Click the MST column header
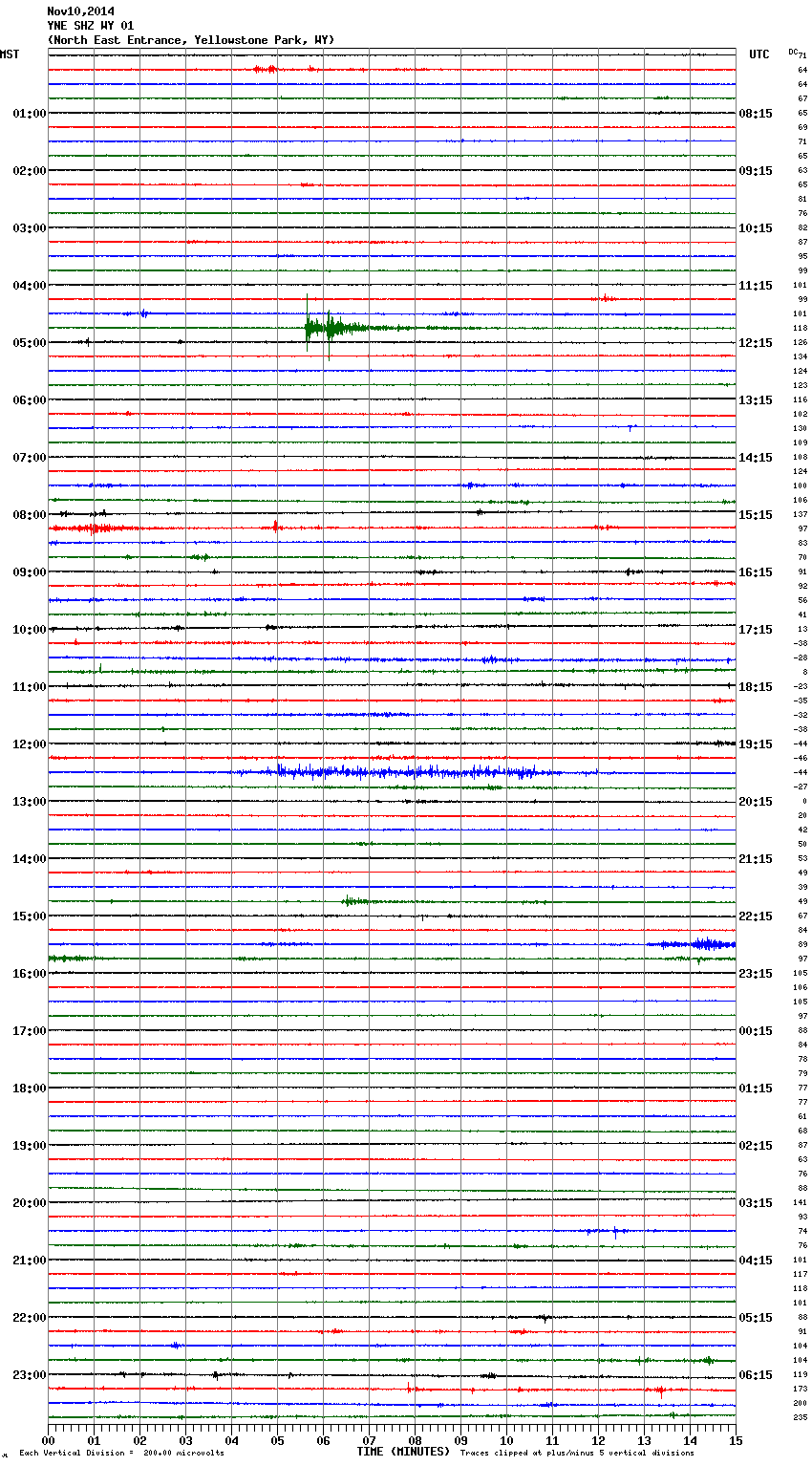Image resolution: width=812 pixels, height=1466 pixels. (10, 54)
